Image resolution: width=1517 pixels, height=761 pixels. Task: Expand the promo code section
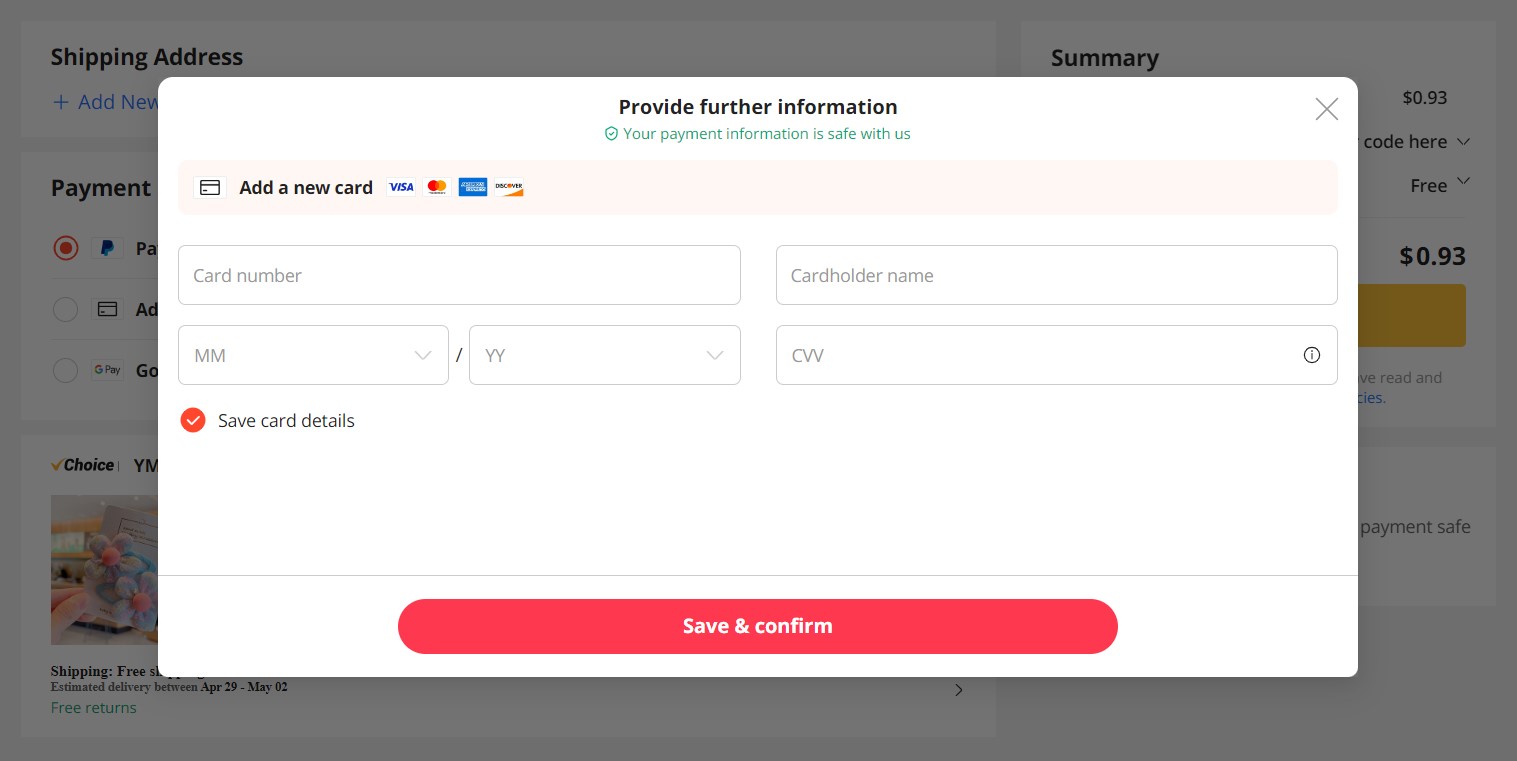click(x=1464, y=141)
